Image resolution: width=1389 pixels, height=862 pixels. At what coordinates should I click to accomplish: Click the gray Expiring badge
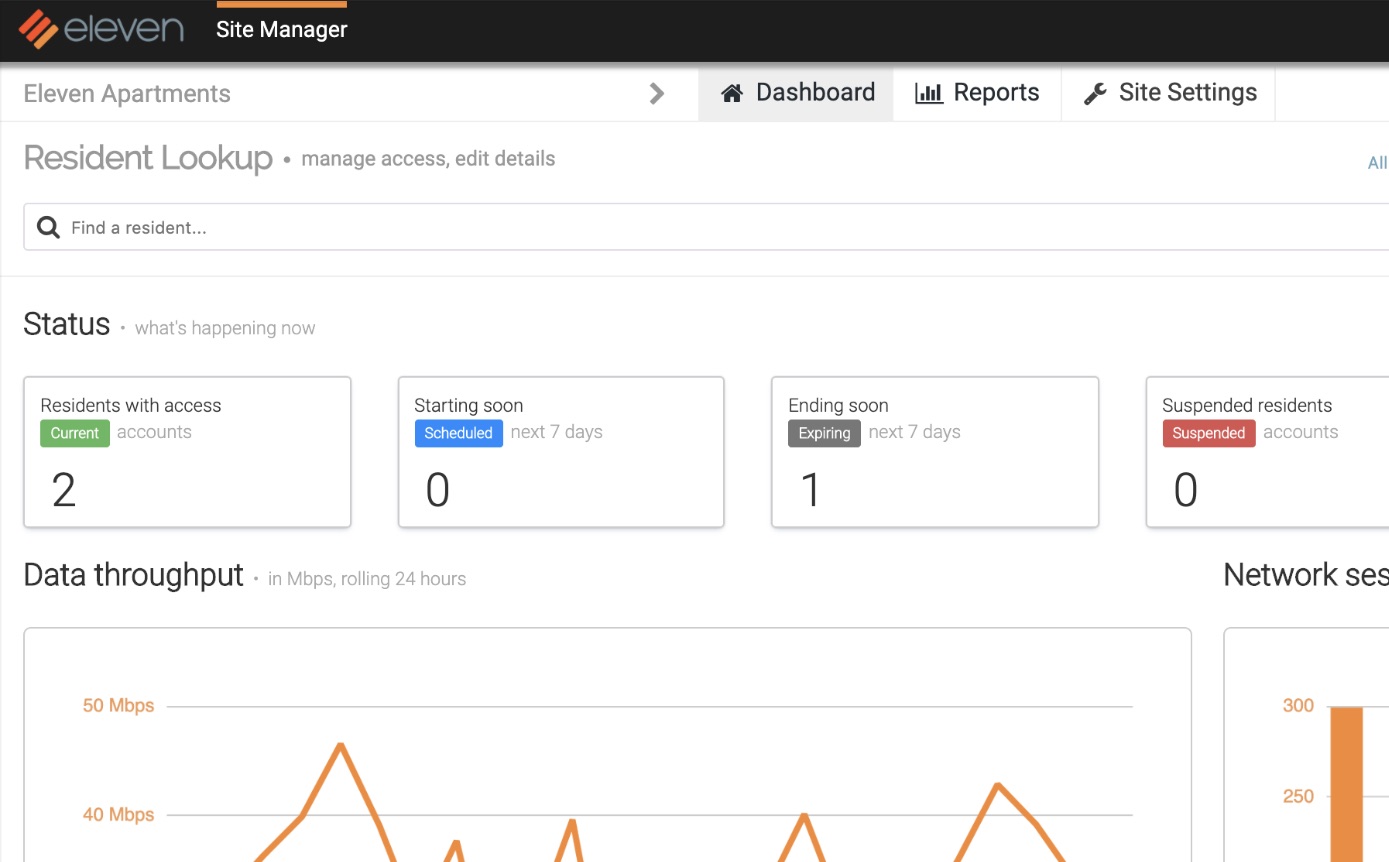pos(824,433)
